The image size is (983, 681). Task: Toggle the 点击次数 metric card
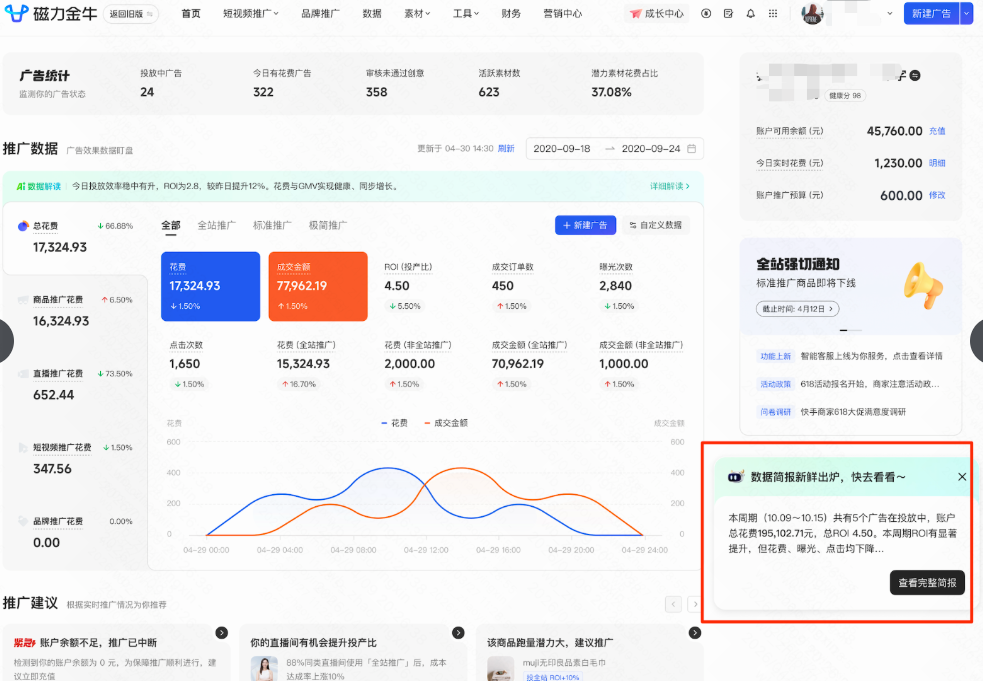(x=211, y=365)
